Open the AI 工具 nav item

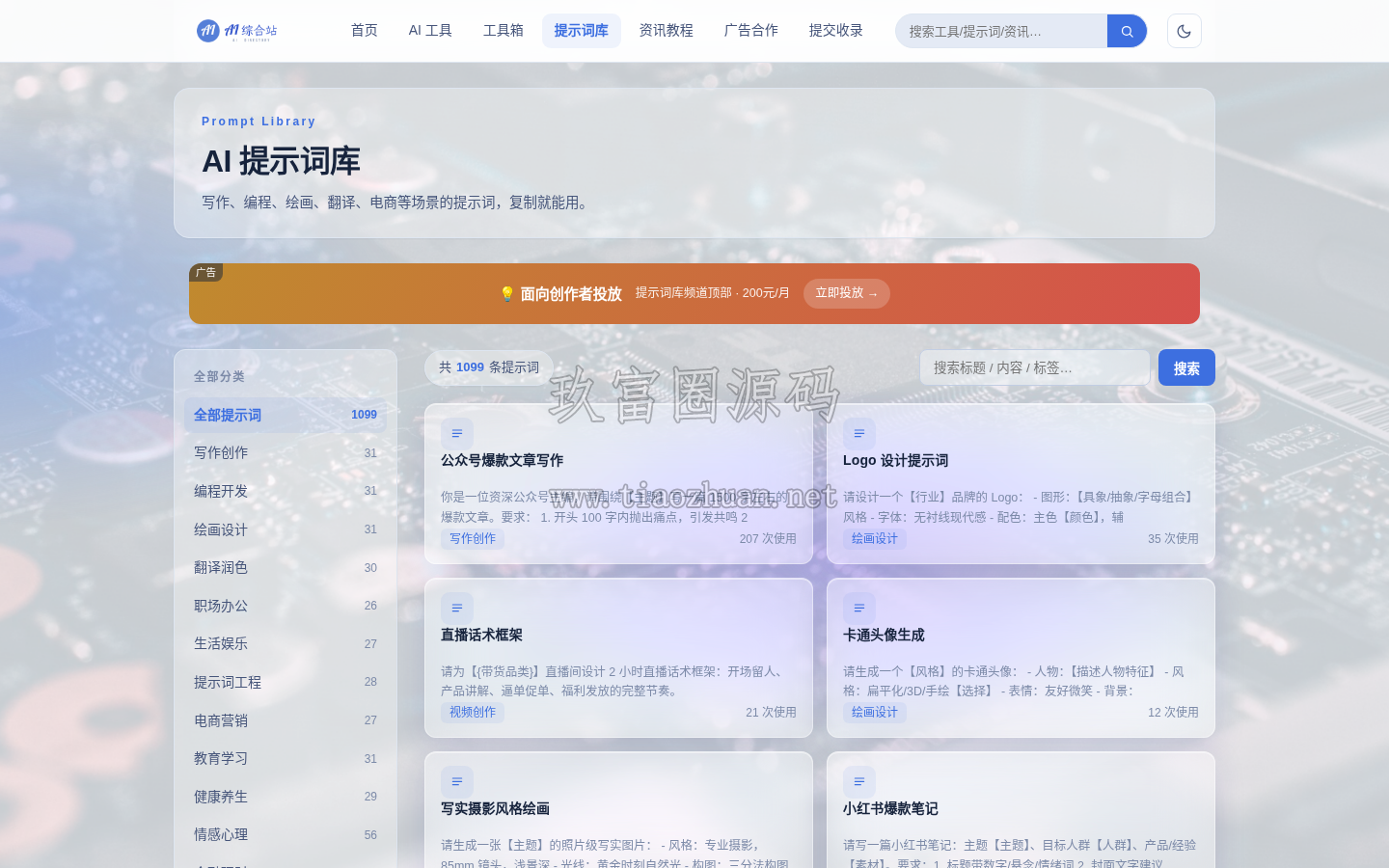click(430, 31)
